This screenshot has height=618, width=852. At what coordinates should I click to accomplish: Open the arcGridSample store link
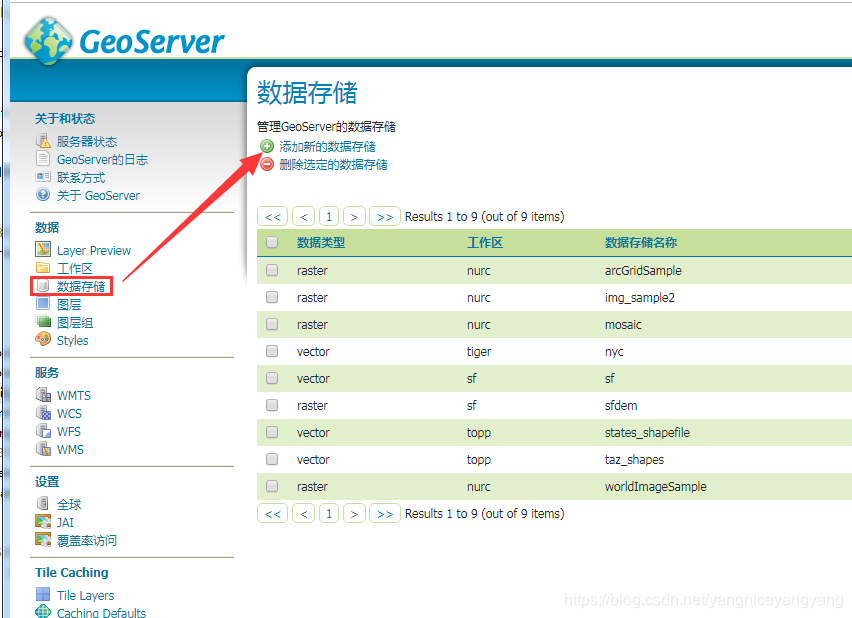[643, 270]
